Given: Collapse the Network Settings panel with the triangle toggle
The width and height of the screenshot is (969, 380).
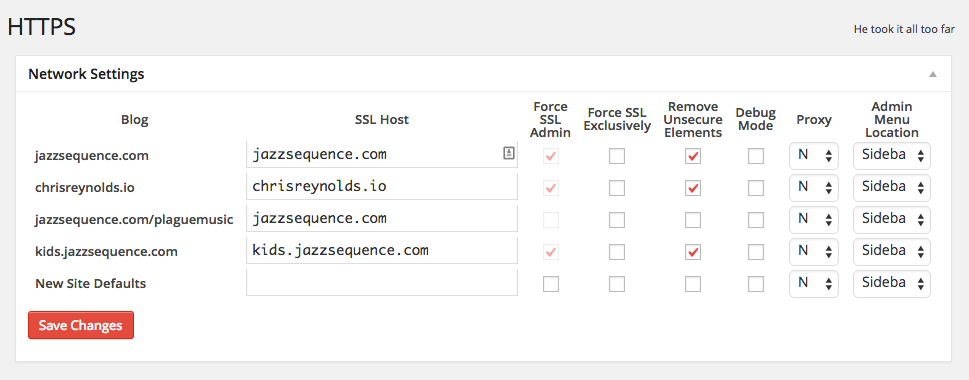Looking at the screenshot, I should [x=933, y=74].
